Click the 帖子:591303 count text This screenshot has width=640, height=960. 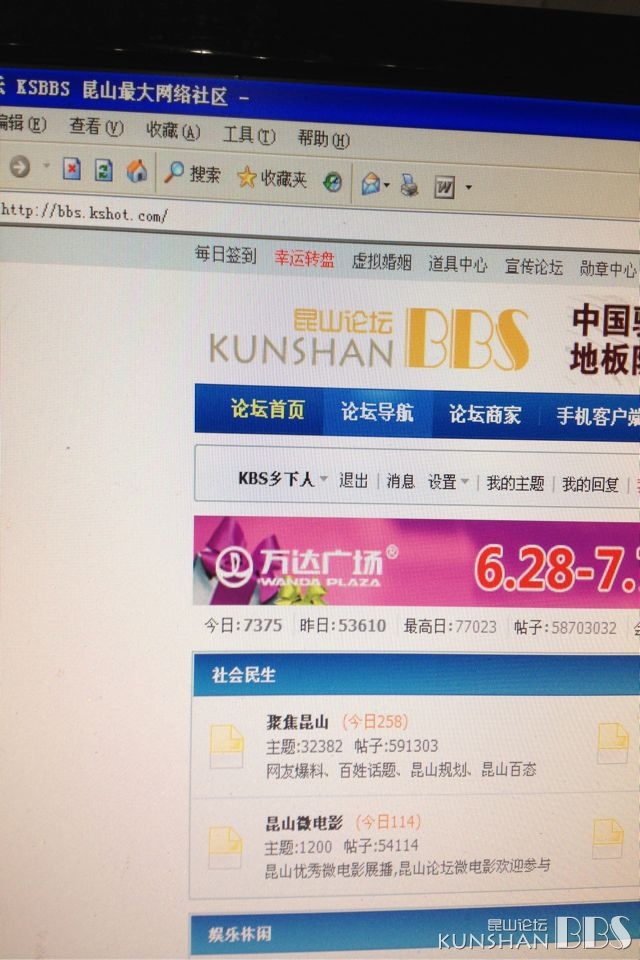396,746
